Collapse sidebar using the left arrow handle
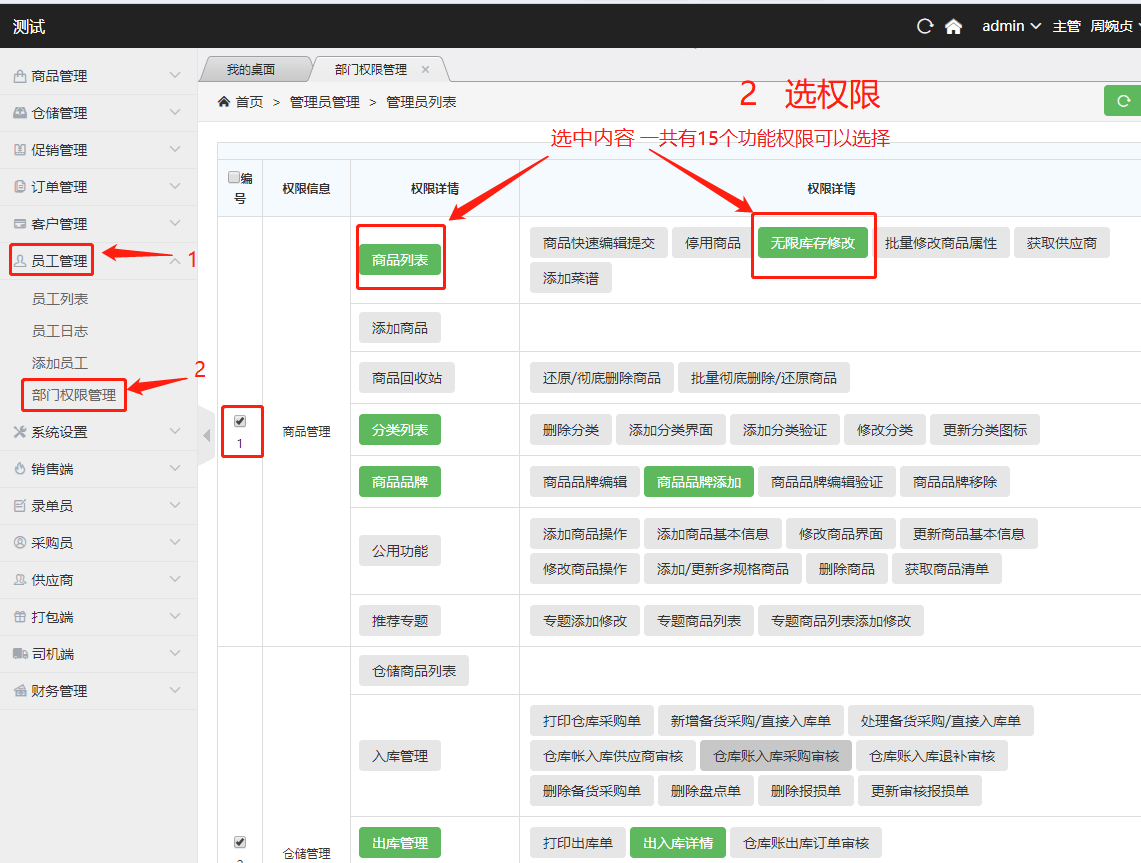The height and width of the screenshot is (863, 1141). pos(207,435)
